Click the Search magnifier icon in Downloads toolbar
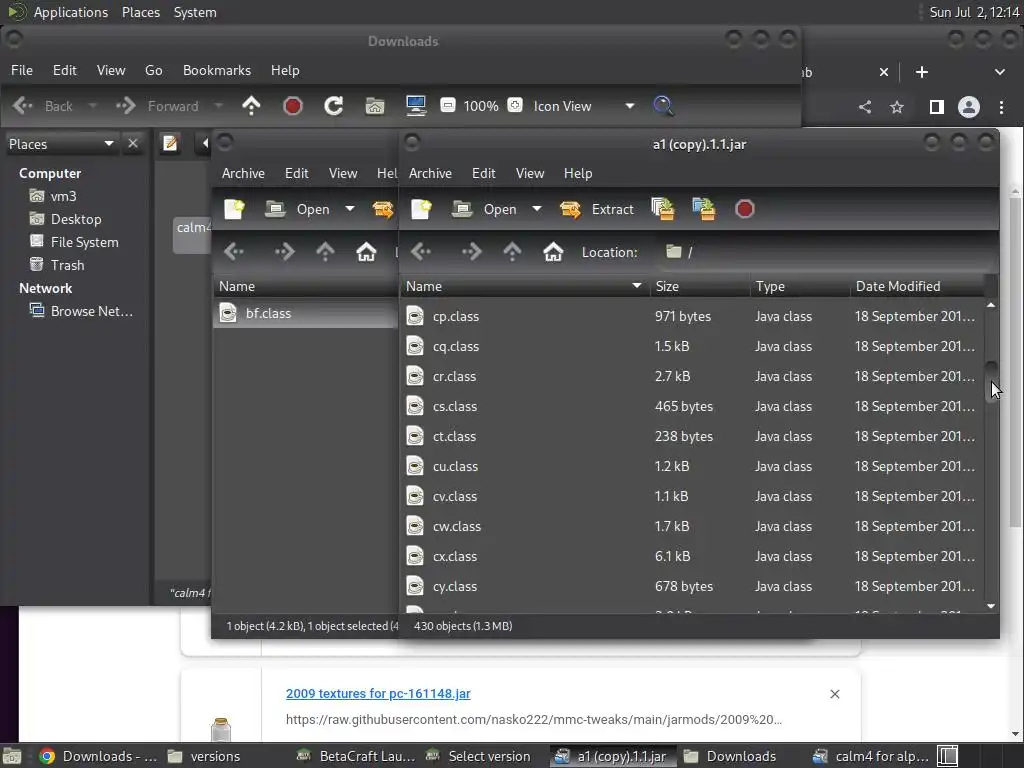 coord(663,106)
